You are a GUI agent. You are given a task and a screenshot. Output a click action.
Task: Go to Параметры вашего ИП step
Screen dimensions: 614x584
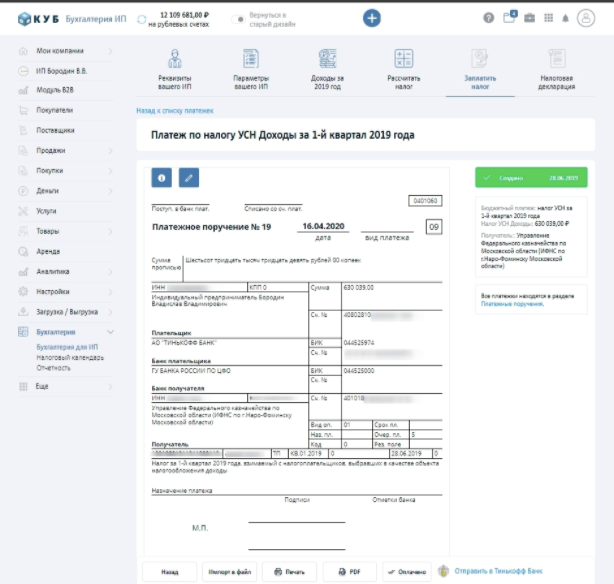point(251,69)
